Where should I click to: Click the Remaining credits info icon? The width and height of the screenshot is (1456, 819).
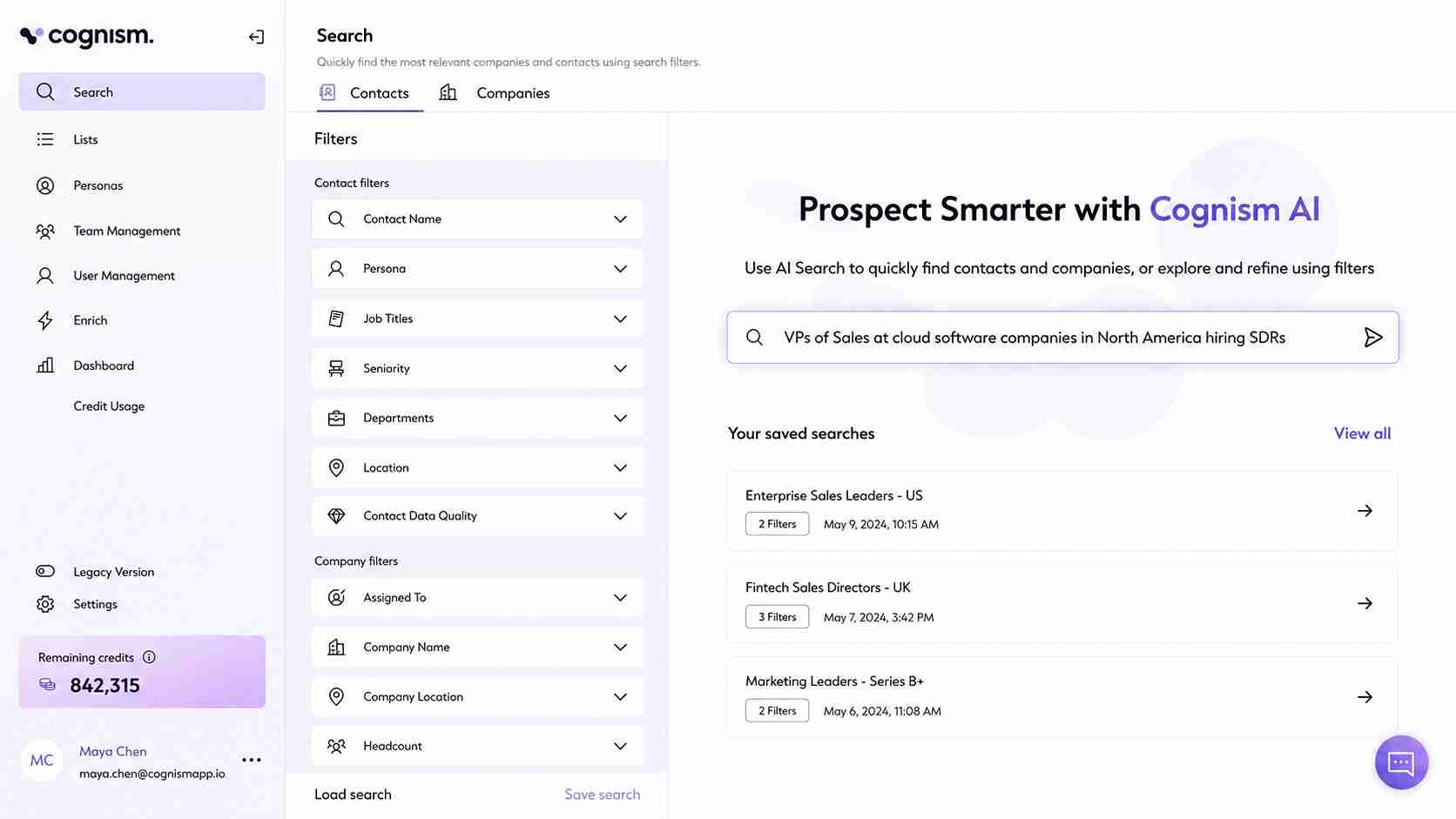[149, 657]
